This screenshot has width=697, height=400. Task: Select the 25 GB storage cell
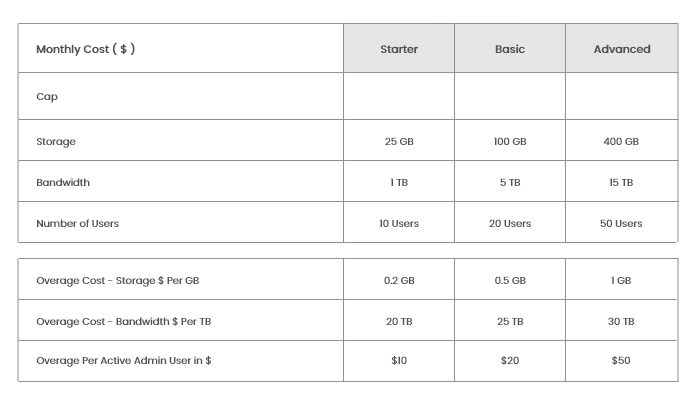coord(399,142)
